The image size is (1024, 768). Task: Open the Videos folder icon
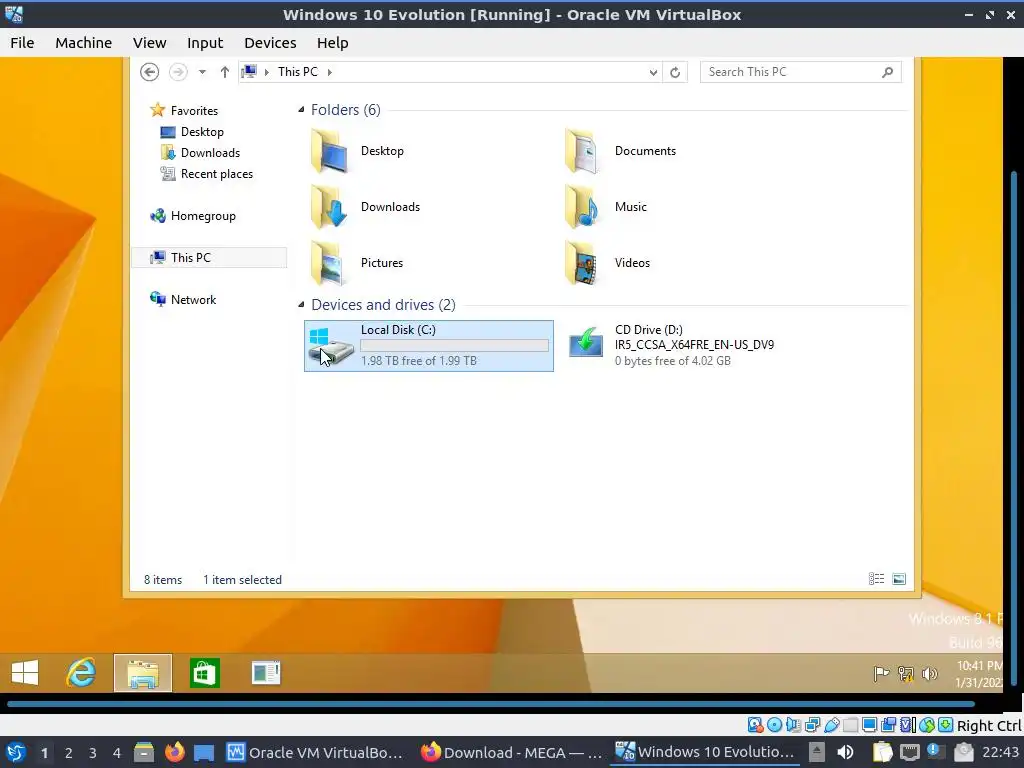point(583,263)
